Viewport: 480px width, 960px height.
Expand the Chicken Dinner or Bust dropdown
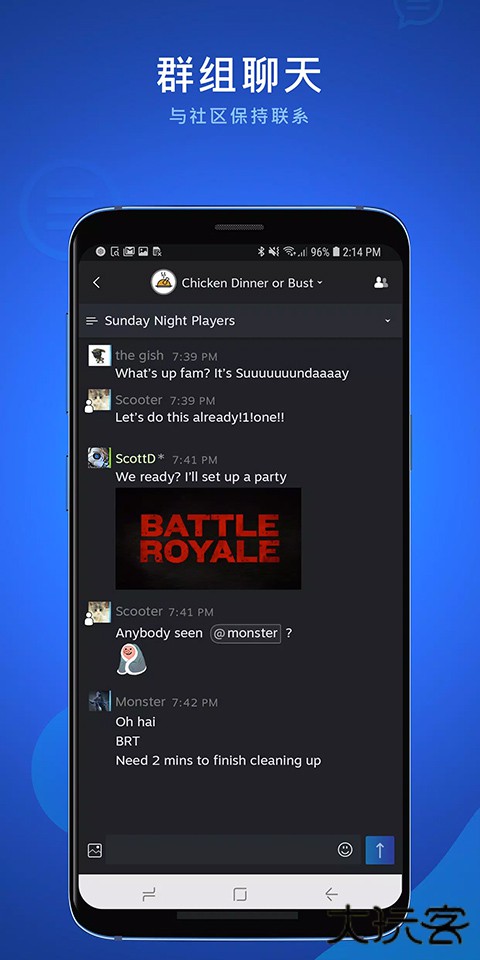coord(320,283)
